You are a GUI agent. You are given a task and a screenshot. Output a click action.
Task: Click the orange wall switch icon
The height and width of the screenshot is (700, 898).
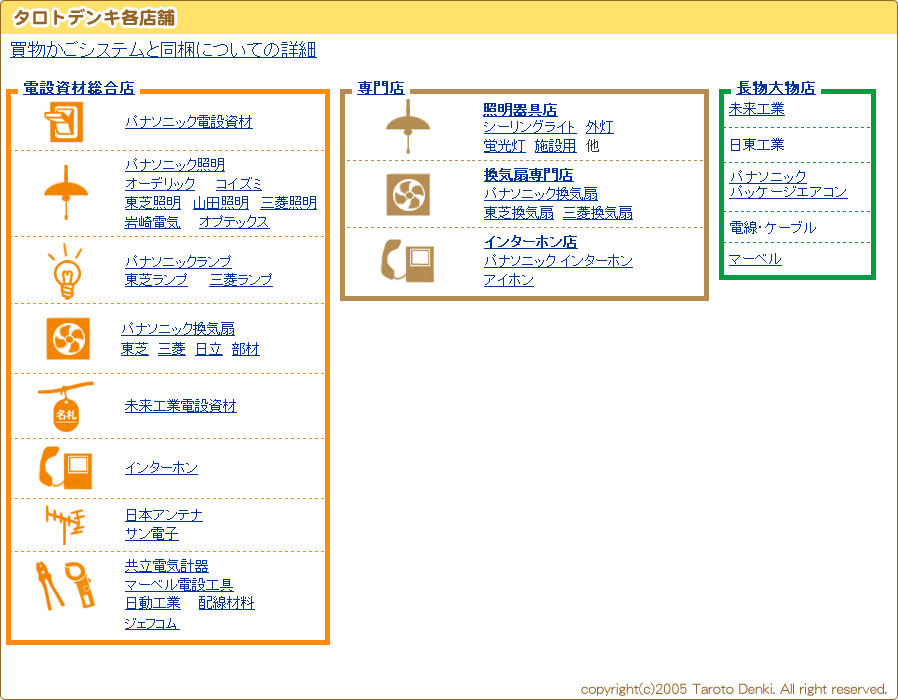pyautogui.click(x=64, y=122)
